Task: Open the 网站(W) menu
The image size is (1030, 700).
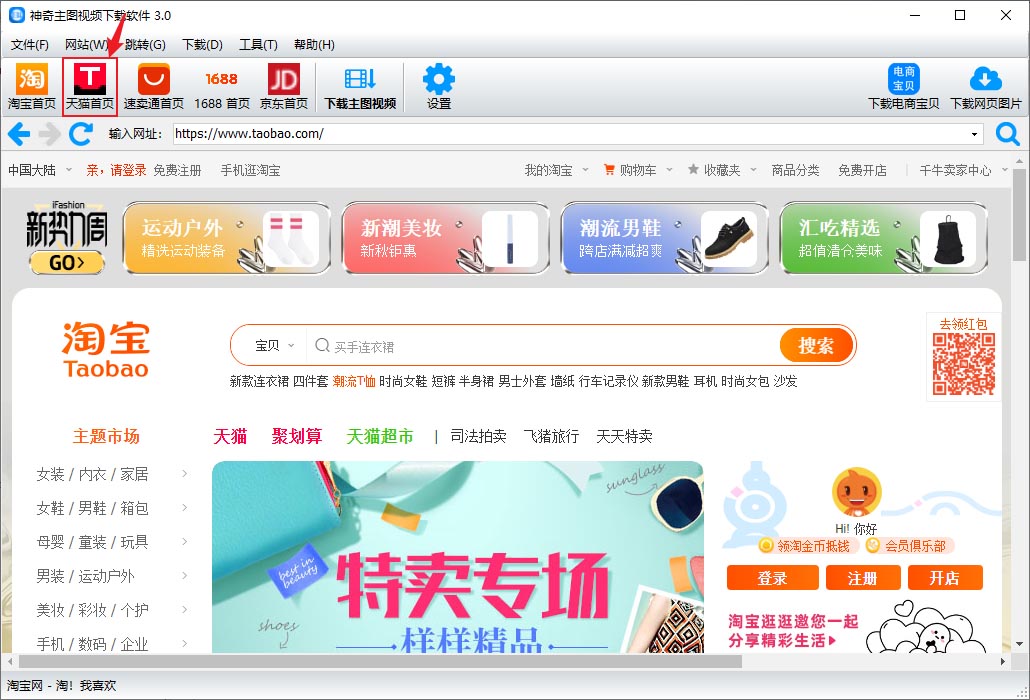Action: [x=86, y=45]
